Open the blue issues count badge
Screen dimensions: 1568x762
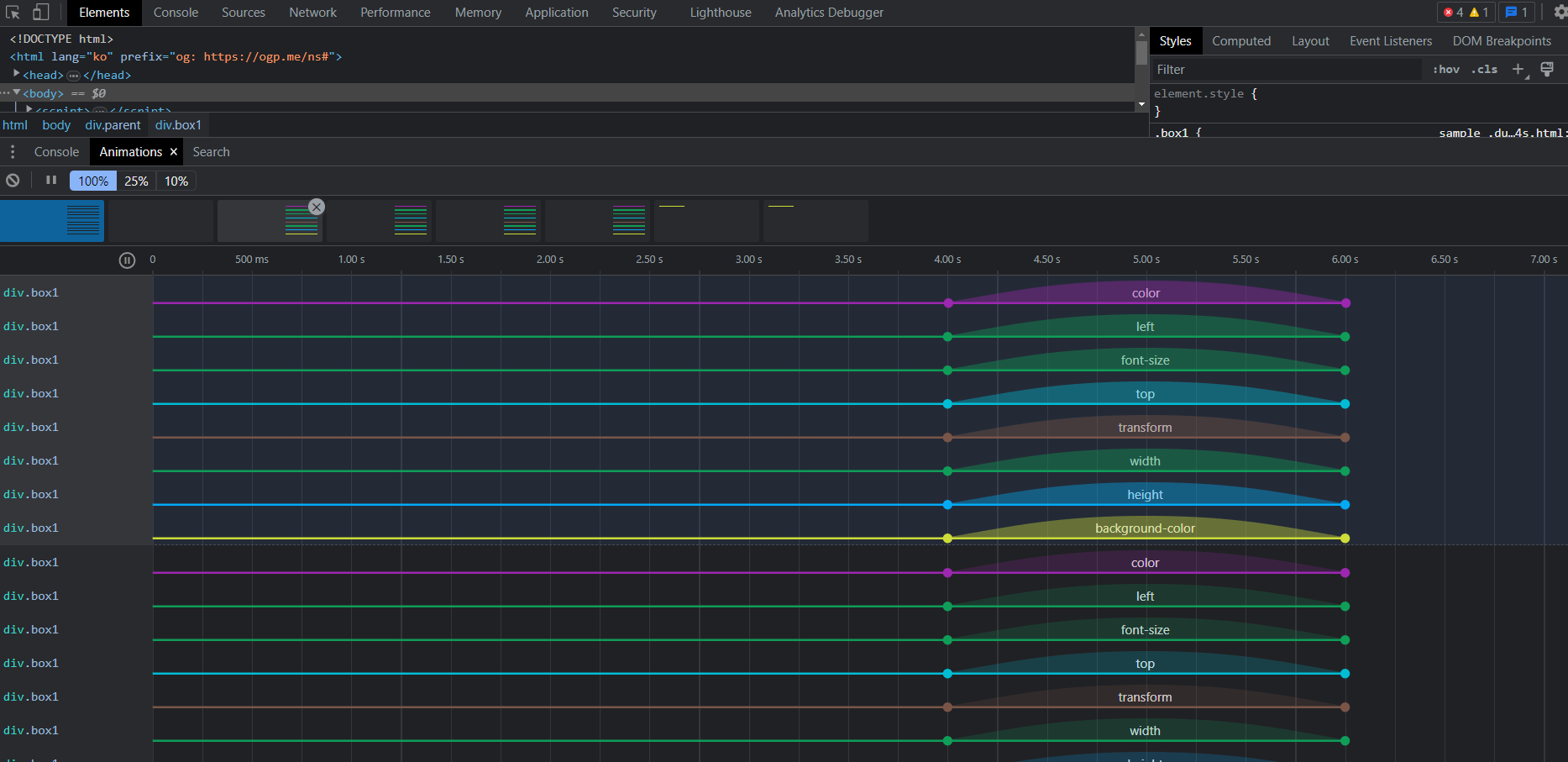click(1517, 13)
